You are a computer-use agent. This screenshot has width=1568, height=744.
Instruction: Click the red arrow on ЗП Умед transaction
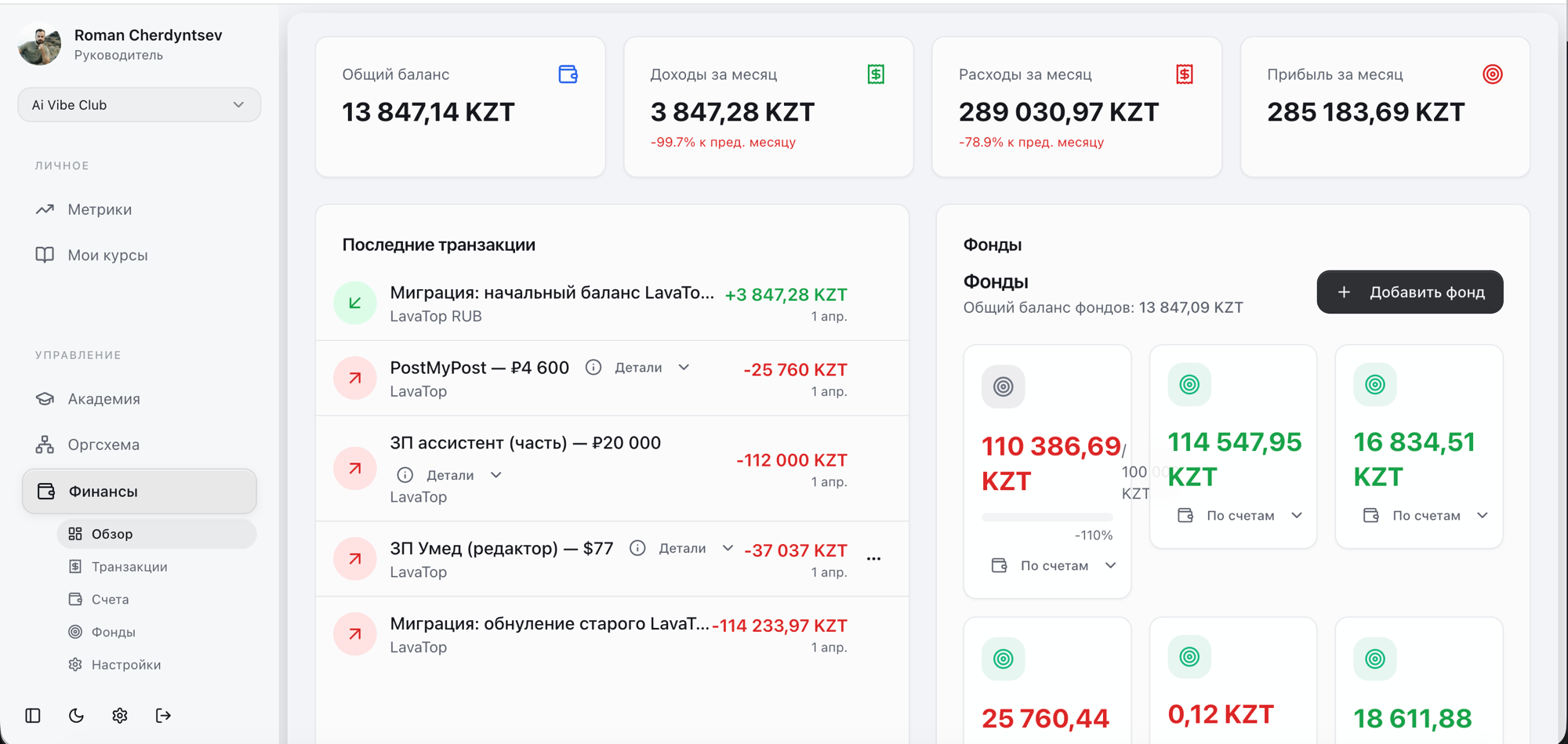pos(355,559)
